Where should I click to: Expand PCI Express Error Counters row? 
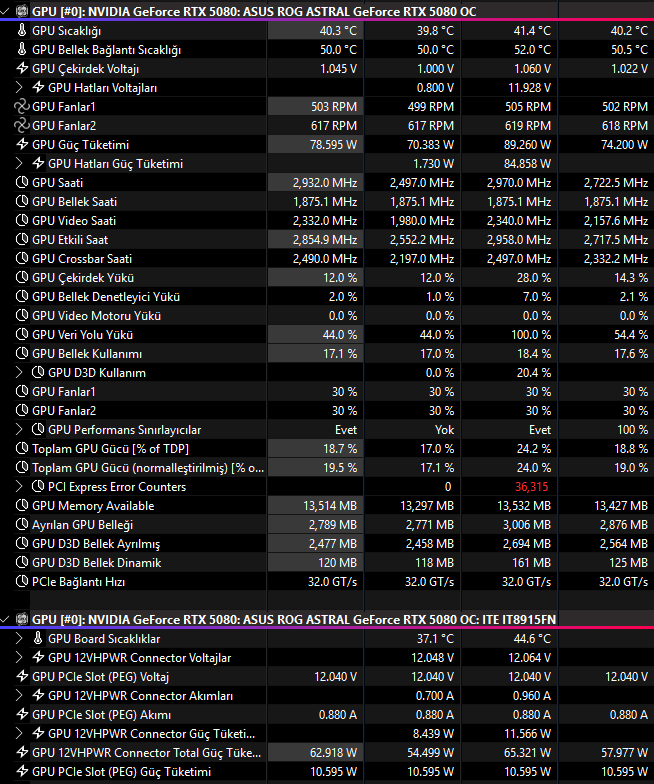pos(19,486)
